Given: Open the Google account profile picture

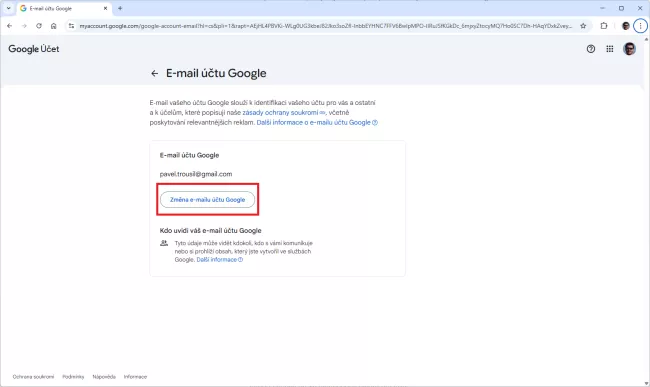Looking at the screenshot, I should (629, 49).
